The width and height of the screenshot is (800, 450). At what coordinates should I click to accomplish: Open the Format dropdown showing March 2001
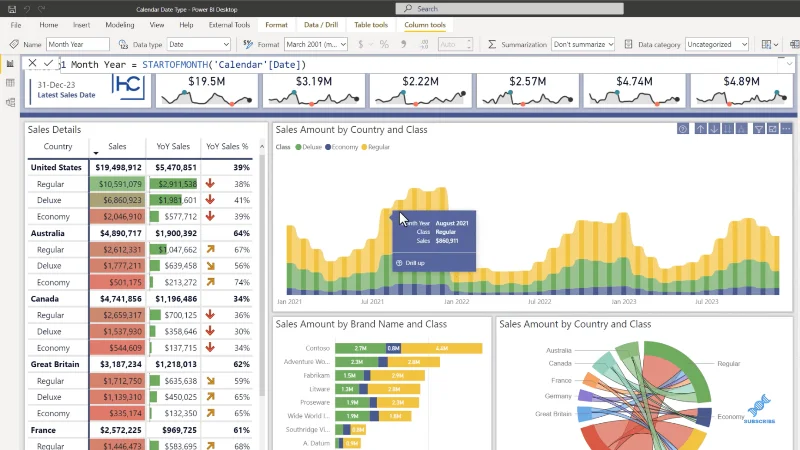point(316,44)
